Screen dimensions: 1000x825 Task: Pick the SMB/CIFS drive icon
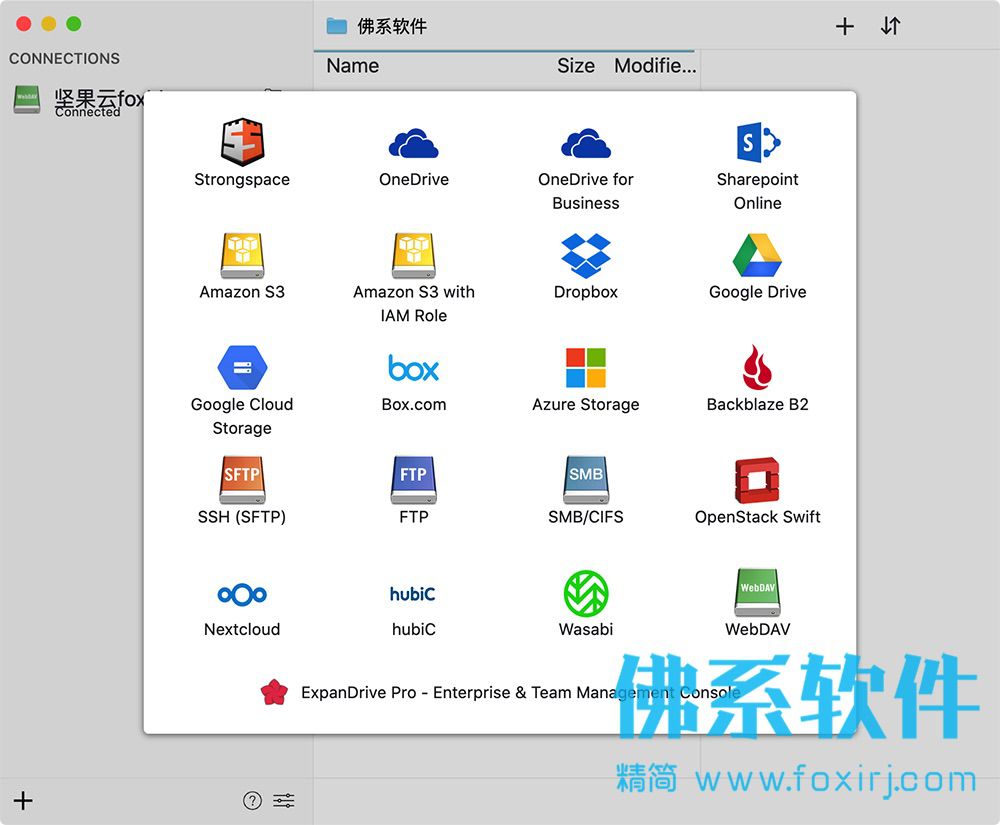pyautogui.click(x=585, y=479)
